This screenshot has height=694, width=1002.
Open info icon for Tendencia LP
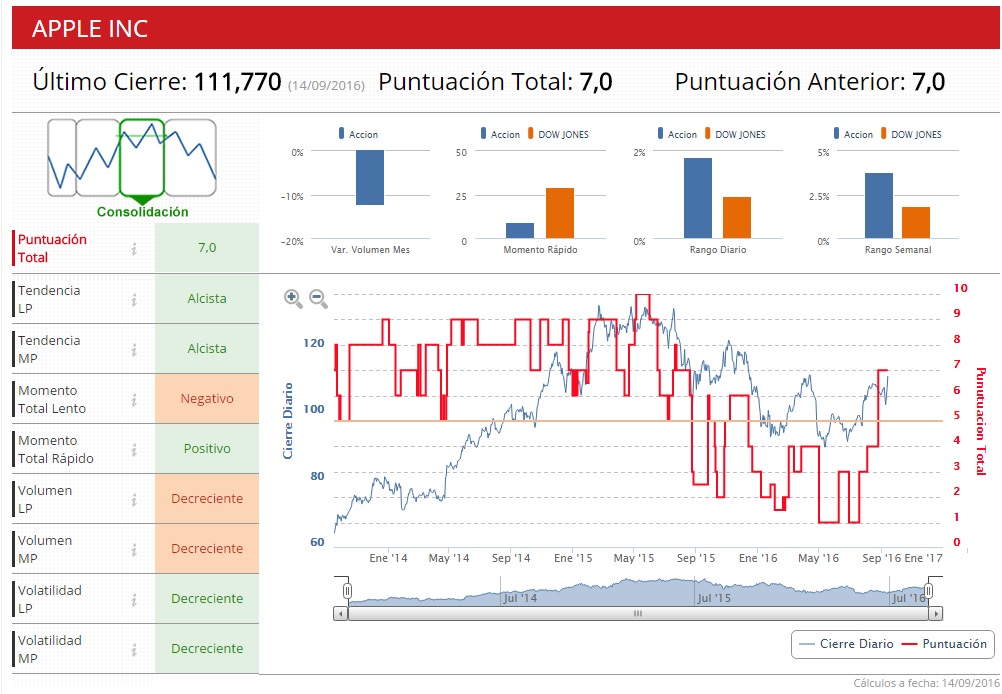(134, 299)
